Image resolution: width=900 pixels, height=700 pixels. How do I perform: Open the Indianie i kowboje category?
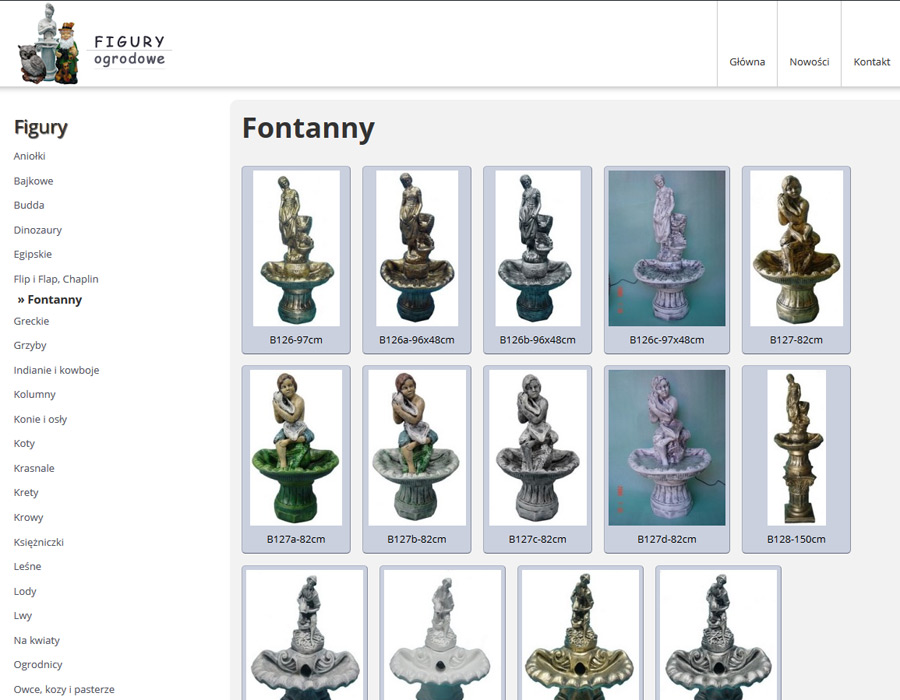click(x=56, y=370)
